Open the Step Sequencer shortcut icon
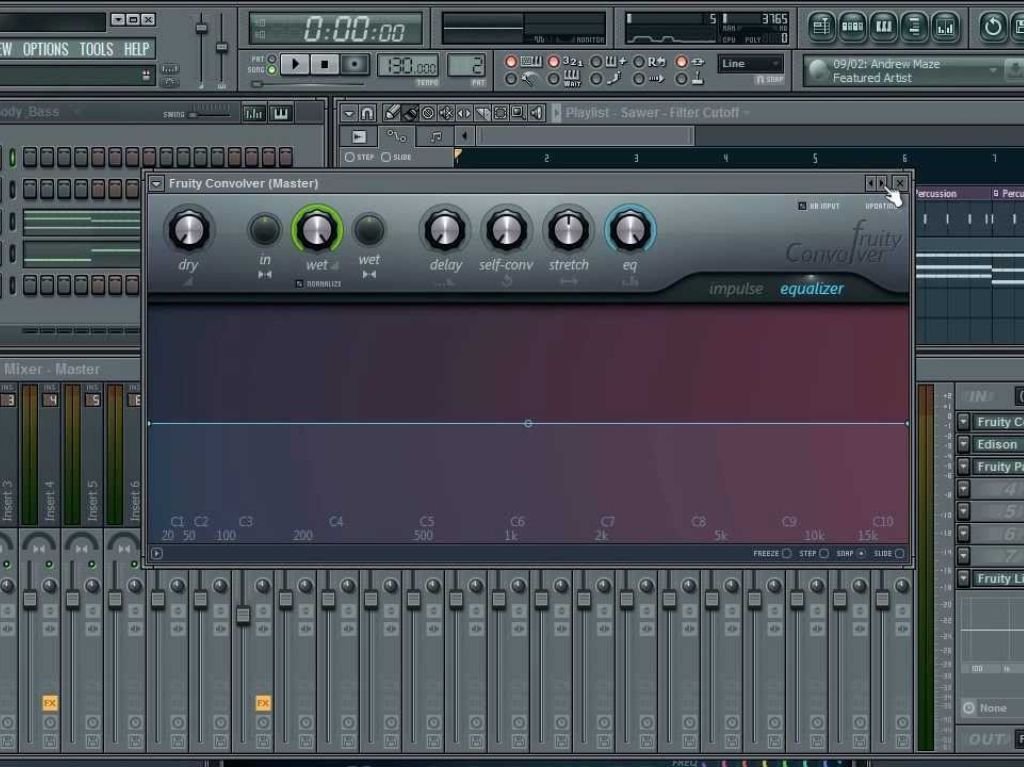The image size is (1024, 767). [852, 27]
